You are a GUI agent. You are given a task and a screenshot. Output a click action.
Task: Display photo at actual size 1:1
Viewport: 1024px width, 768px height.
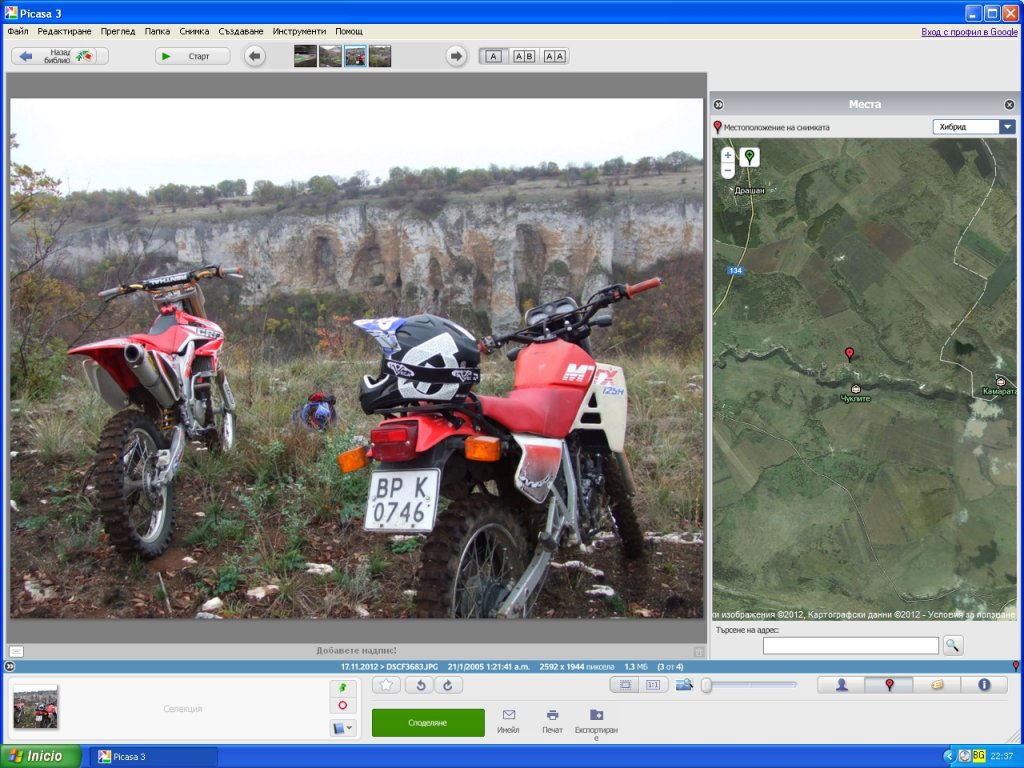[653, 684]
